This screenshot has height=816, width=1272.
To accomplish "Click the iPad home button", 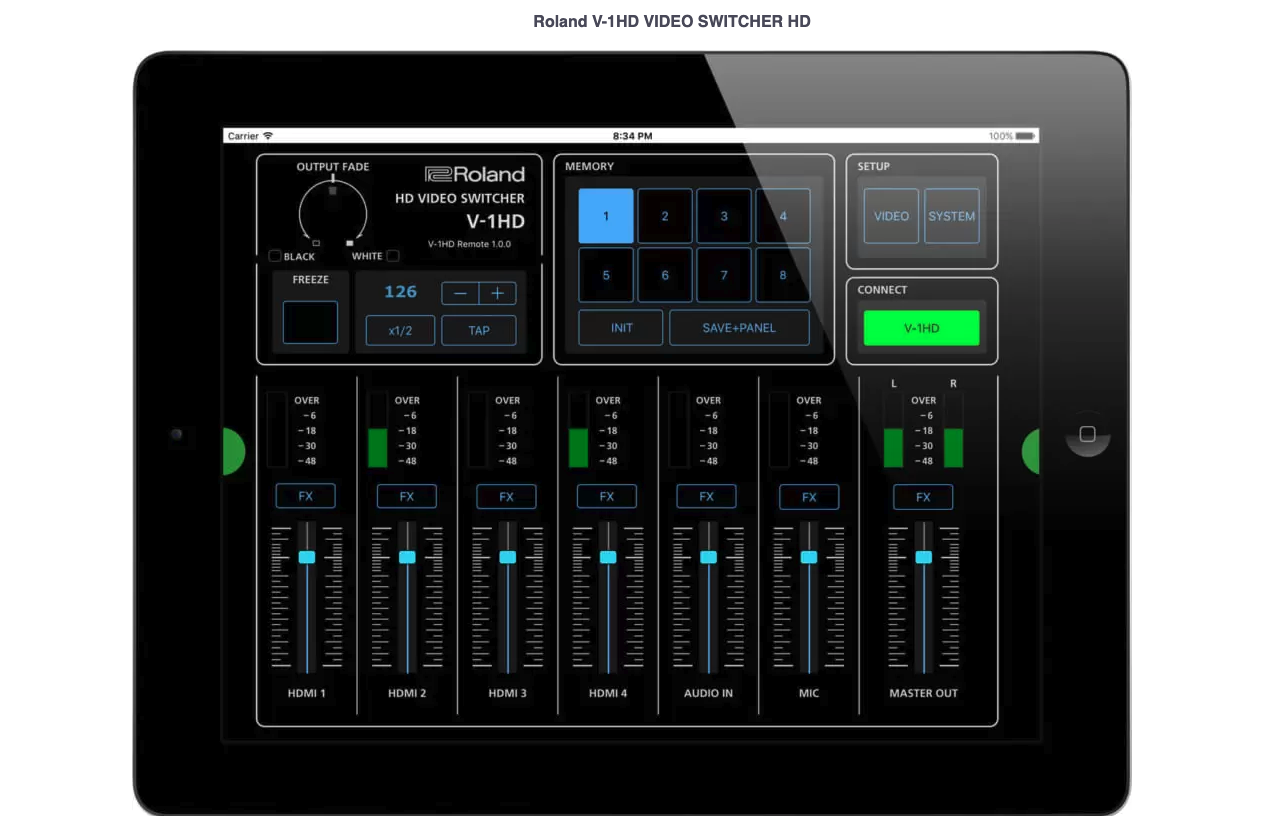I will click(x=1088, y=434).
